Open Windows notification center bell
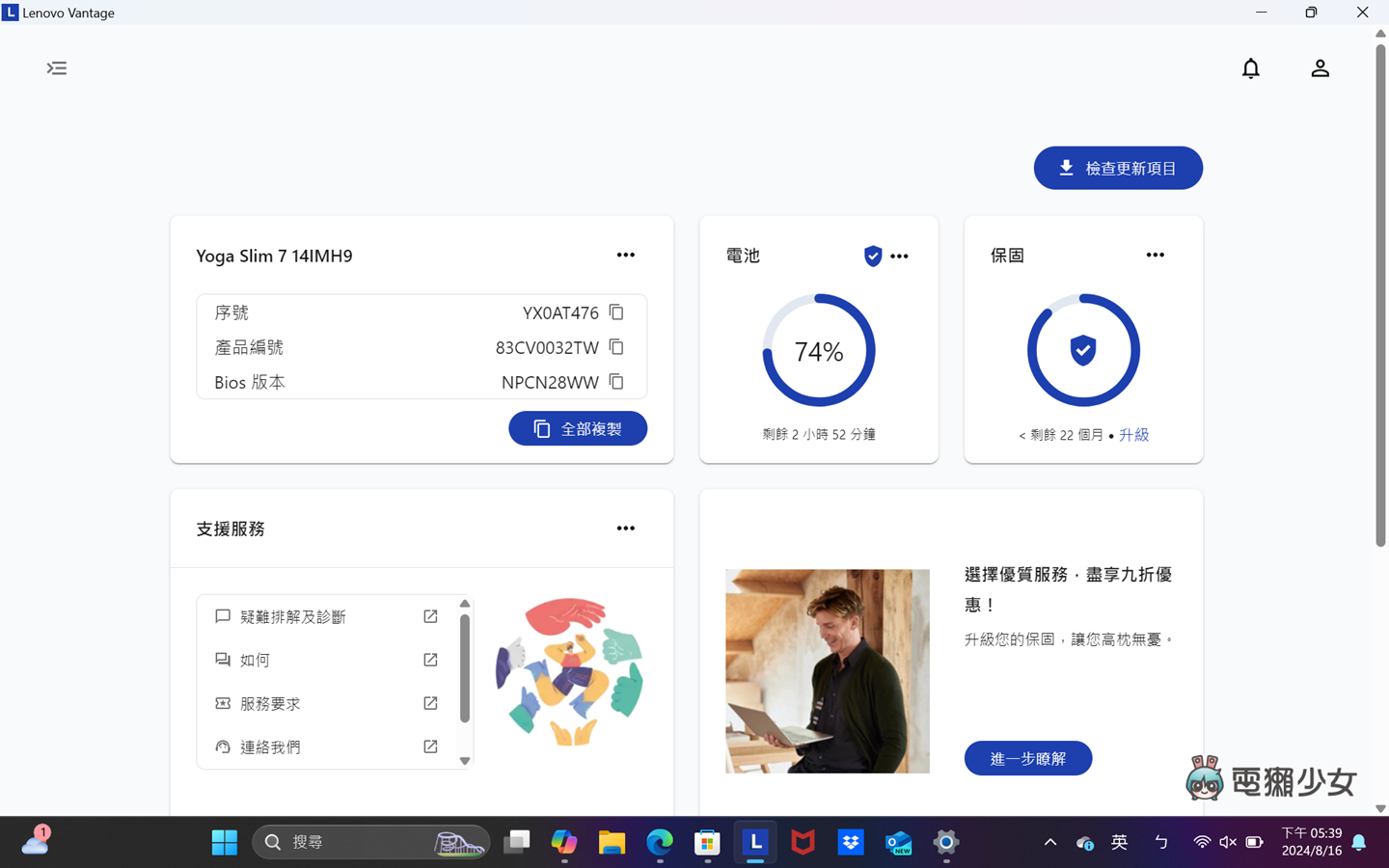 tap(1359, 843)
